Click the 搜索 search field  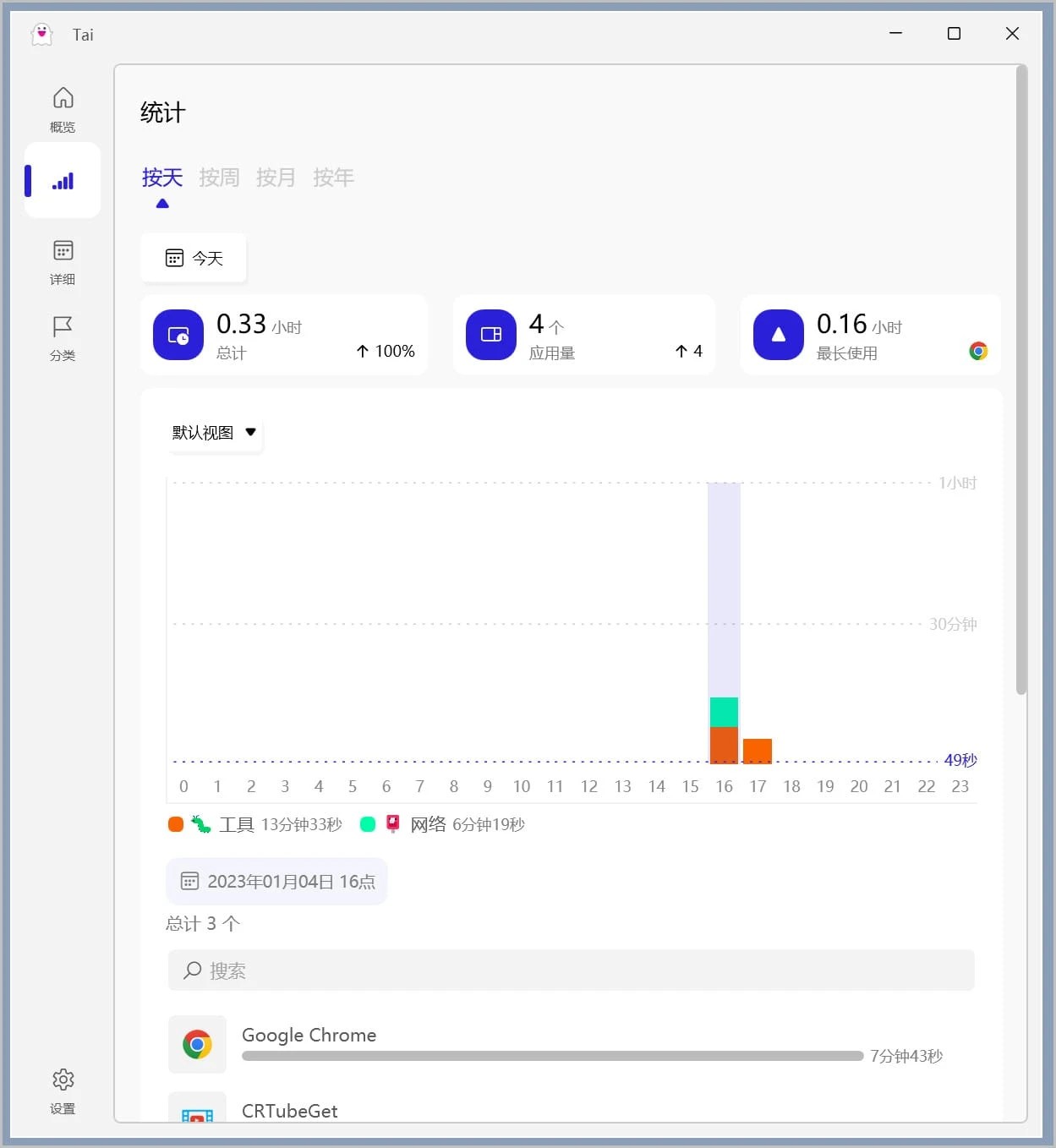572,970
